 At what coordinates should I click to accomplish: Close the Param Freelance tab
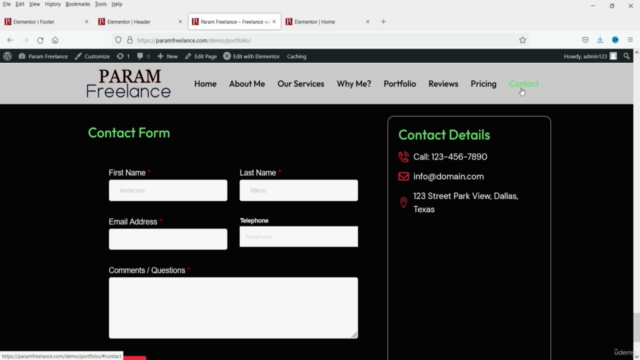point(274,22)
